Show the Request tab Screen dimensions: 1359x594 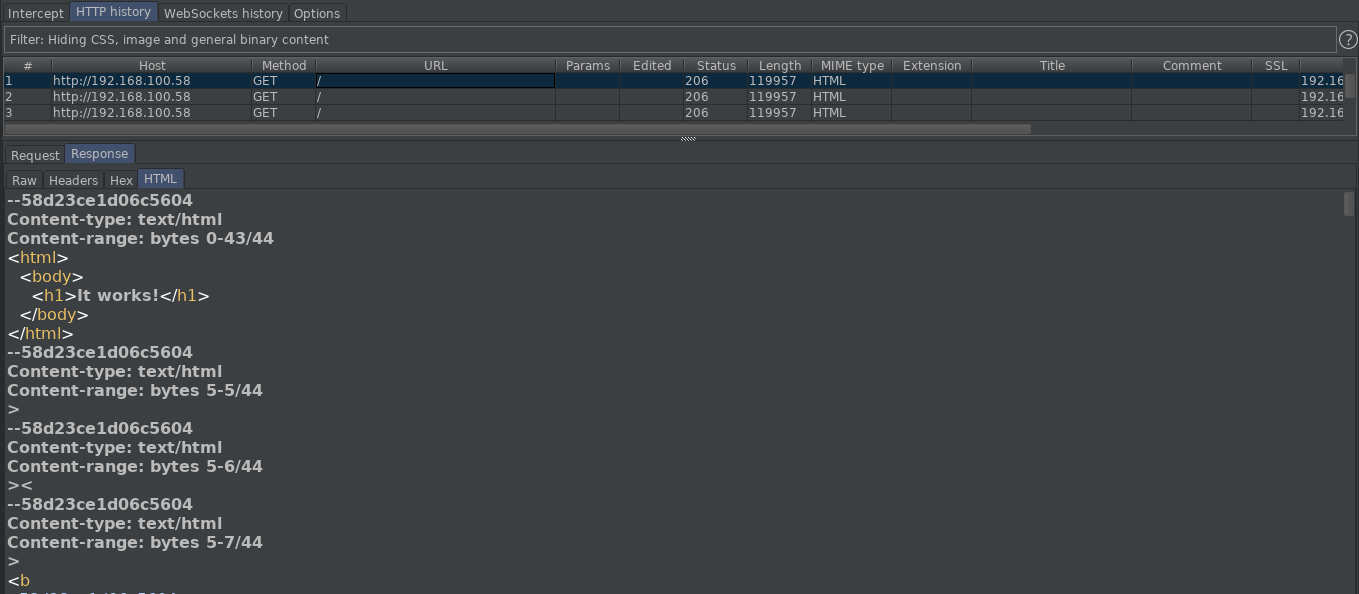pos(35,155)
